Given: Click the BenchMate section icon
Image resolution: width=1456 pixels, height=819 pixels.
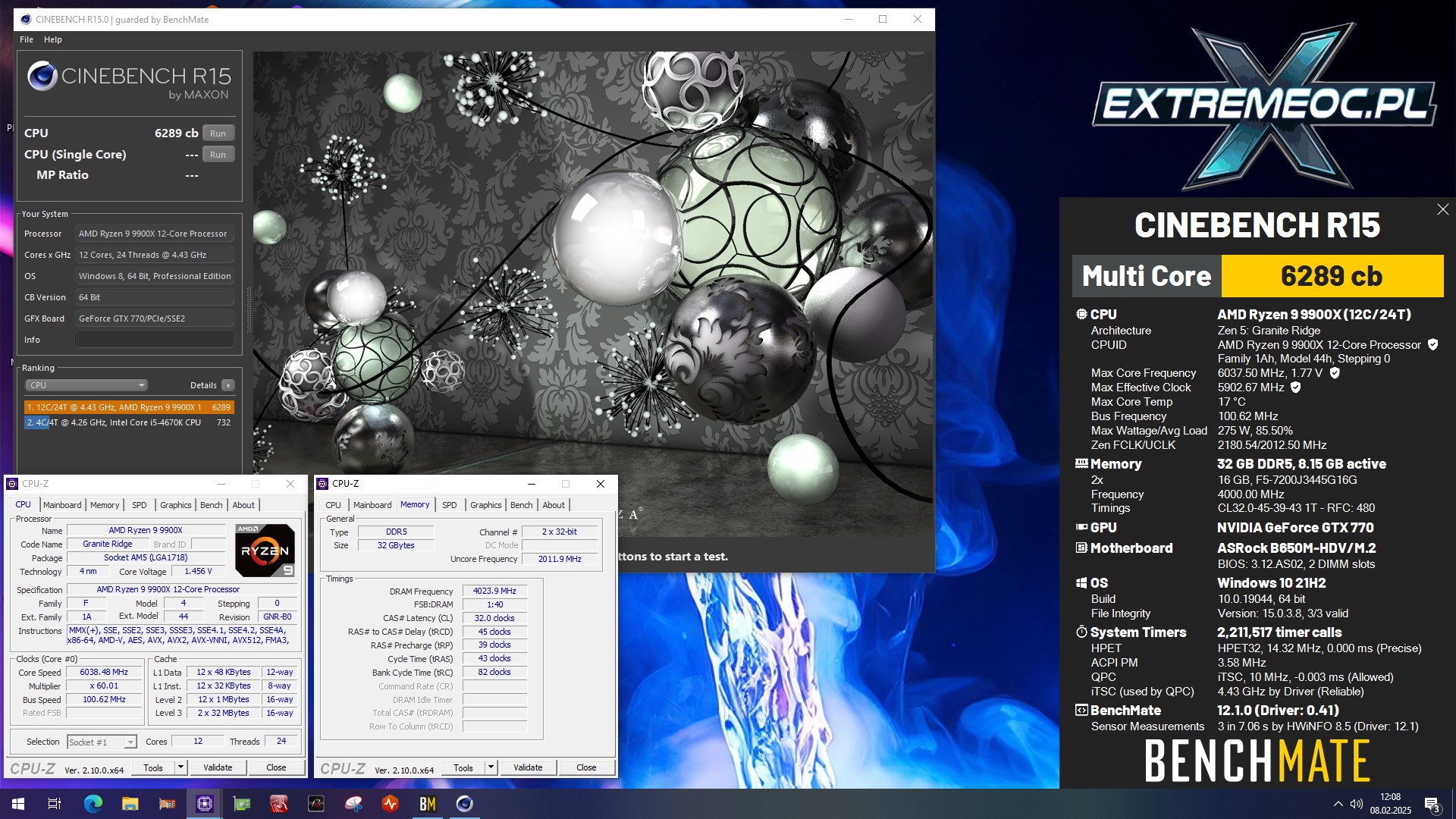Looking at the screenshot, I should [1081, 710].
